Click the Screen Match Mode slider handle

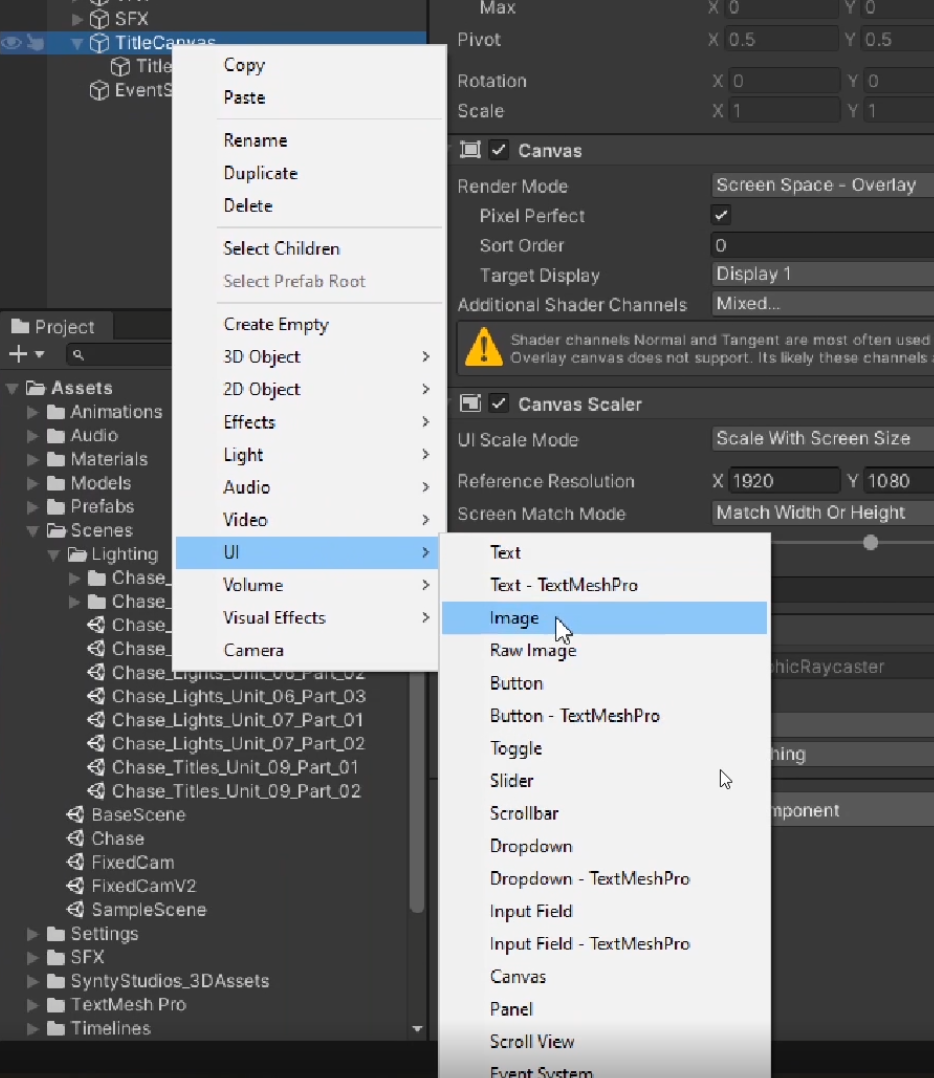(871, 542)
